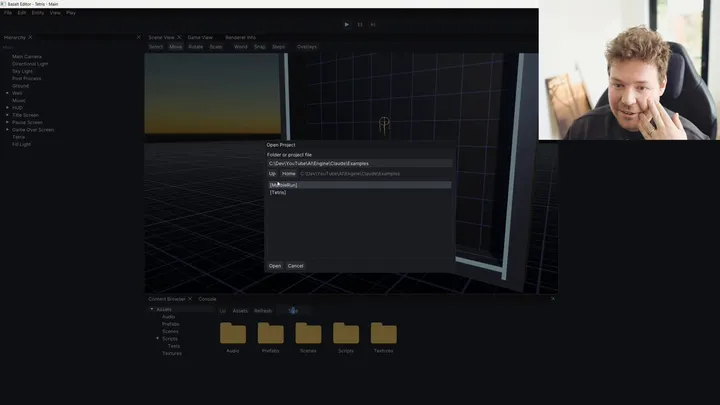Toggle World space mode
720x405 pixels.
click(x=241, y=47)
